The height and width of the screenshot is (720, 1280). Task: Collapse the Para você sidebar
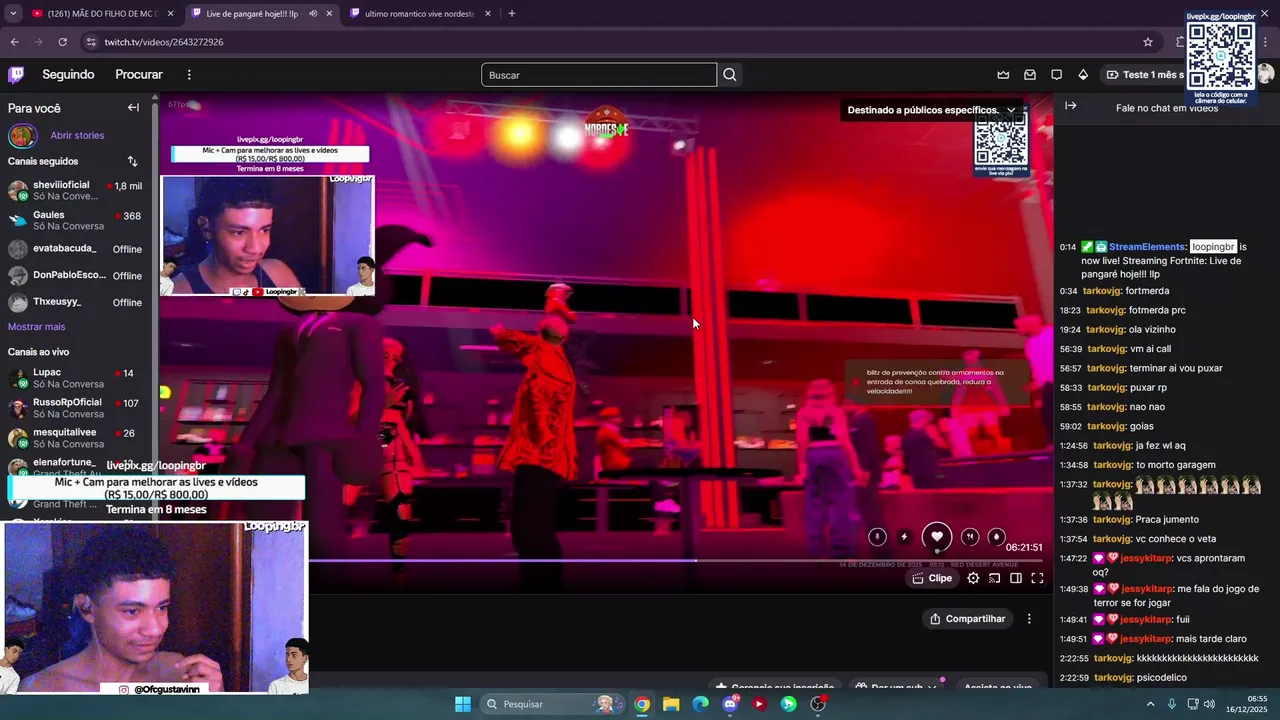point(133,108)
